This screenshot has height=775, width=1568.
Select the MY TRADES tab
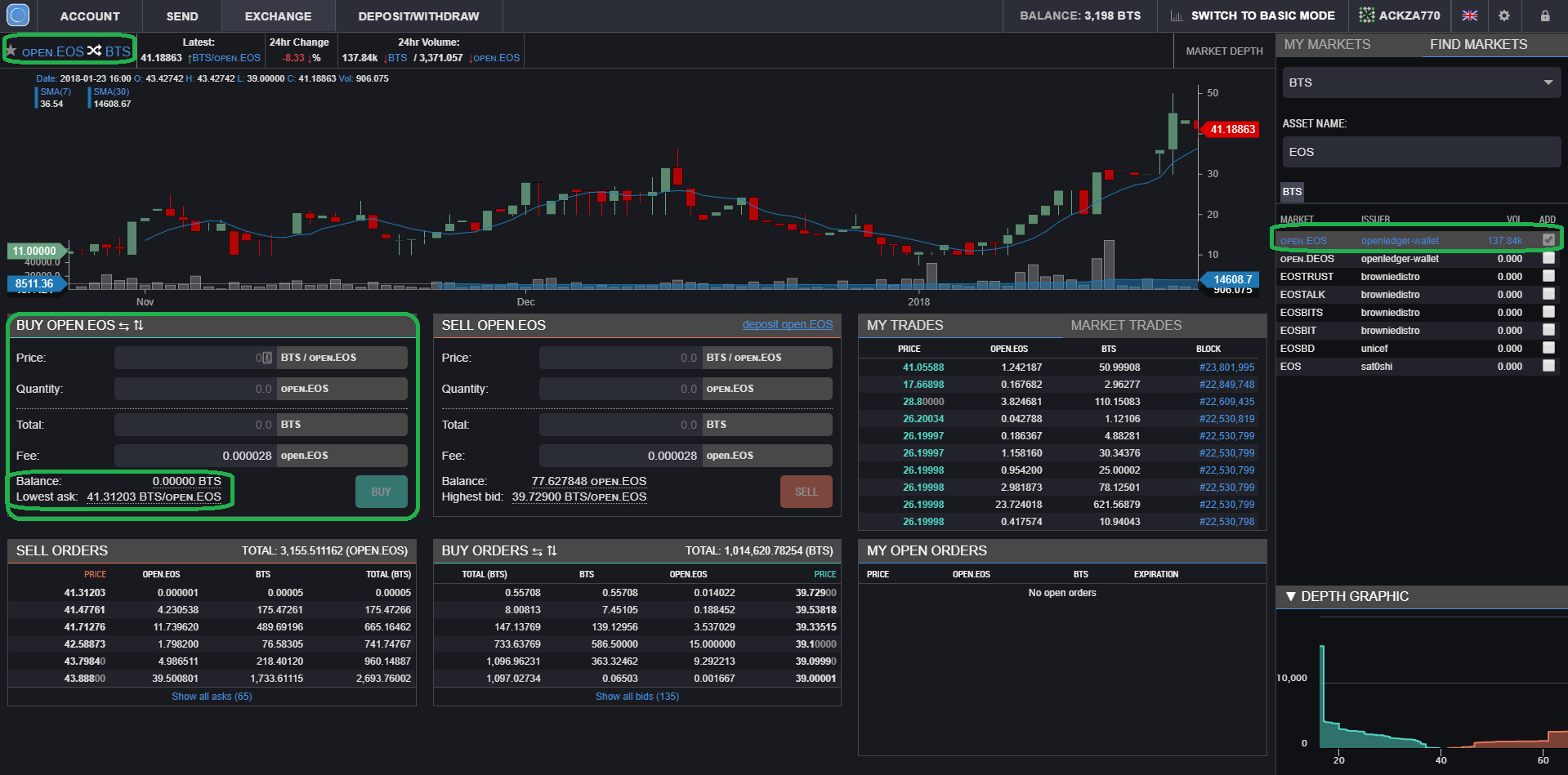[x=905, y=325]
